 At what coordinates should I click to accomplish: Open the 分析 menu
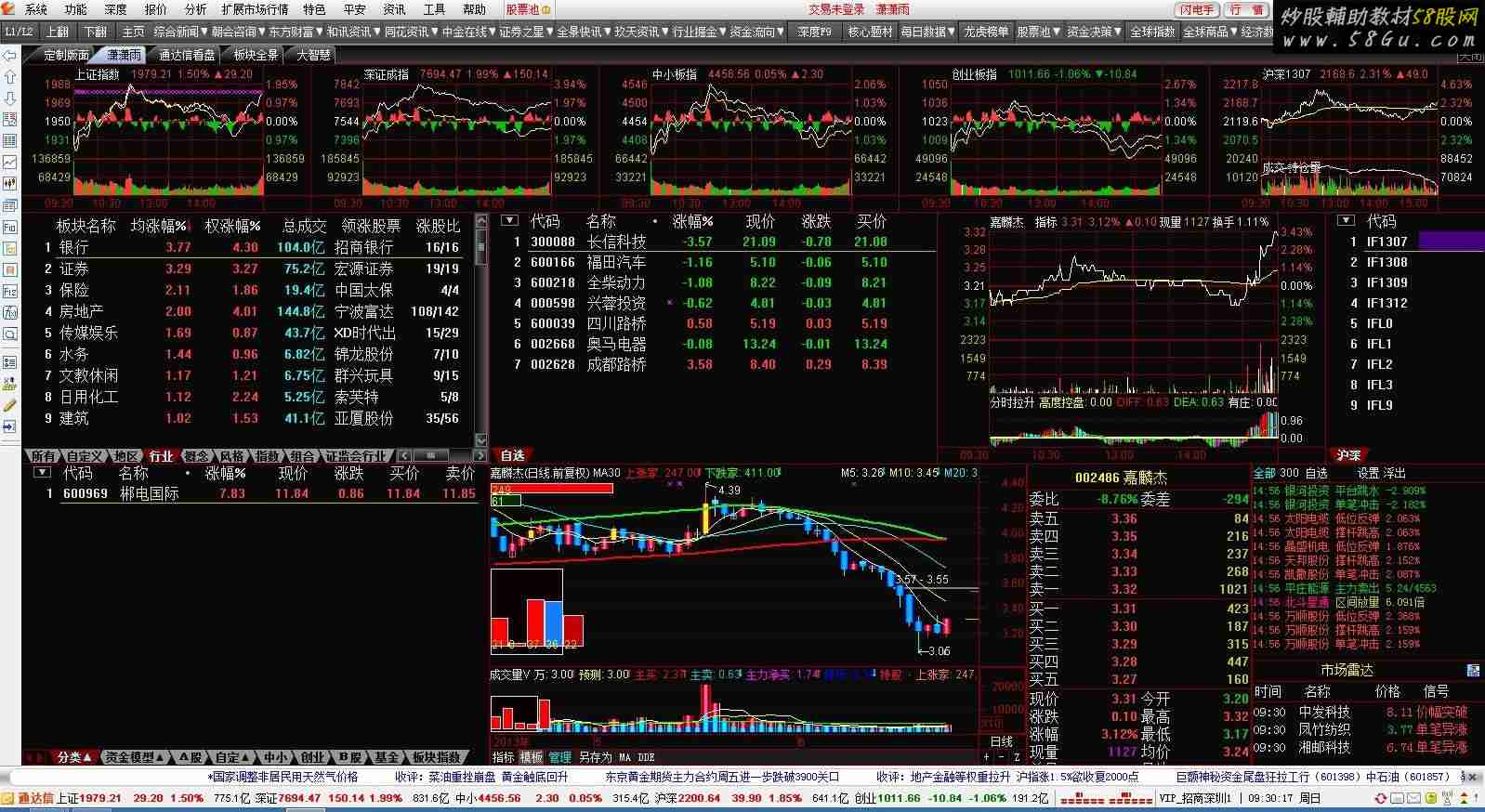click(x=195, y=9)
